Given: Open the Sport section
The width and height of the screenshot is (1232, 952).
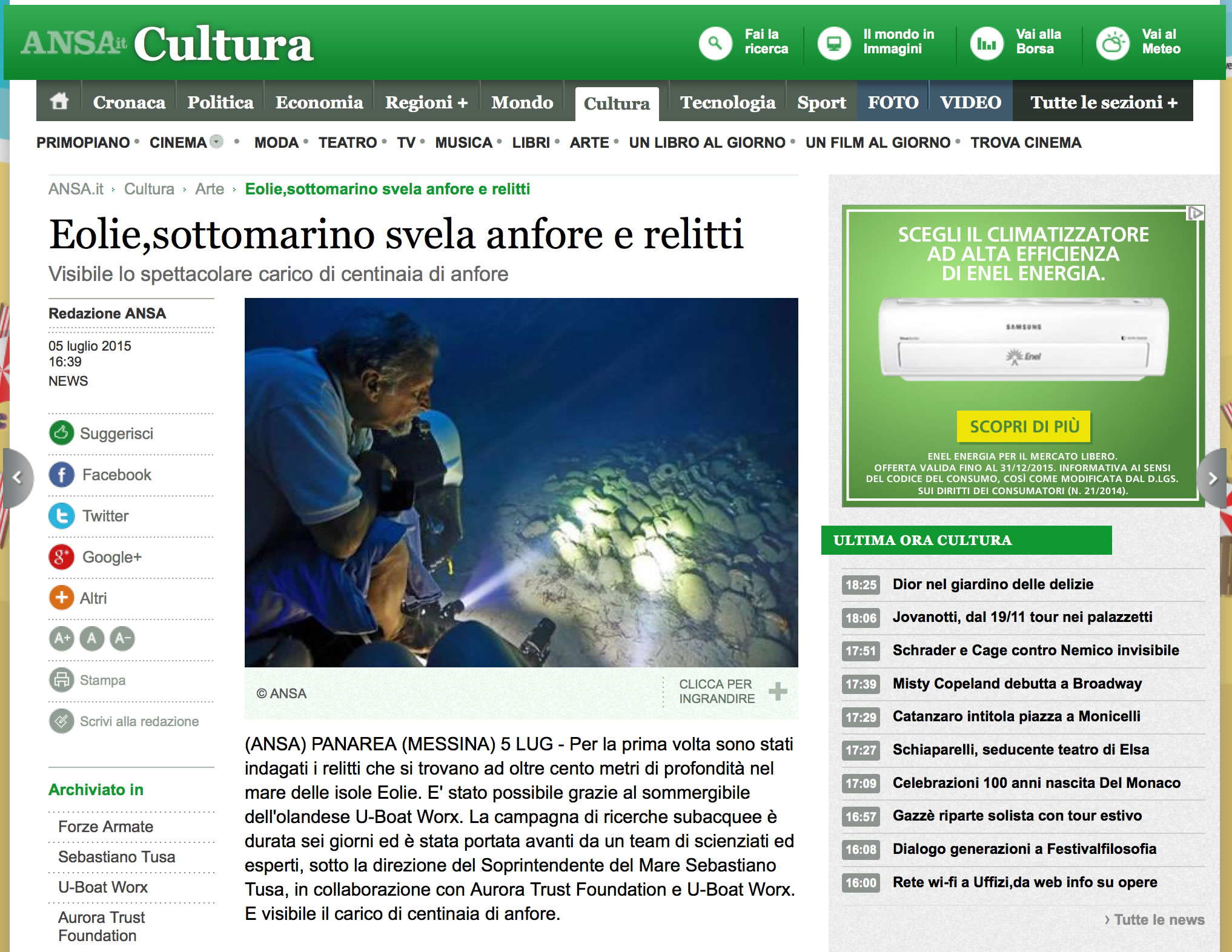Looking at the screenshot, I should tap(821, 102).
